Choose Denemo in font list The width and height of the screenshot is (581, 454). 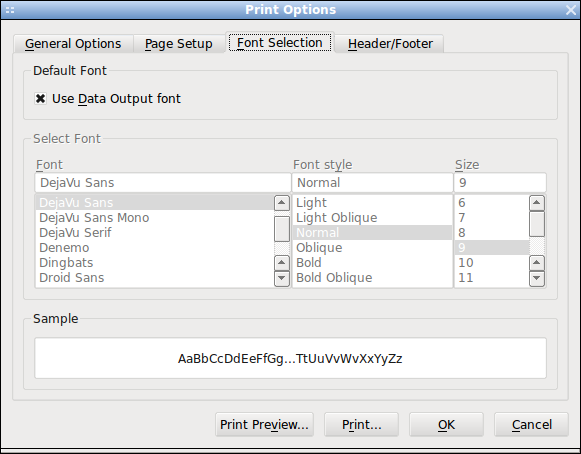tap(155, 248)
